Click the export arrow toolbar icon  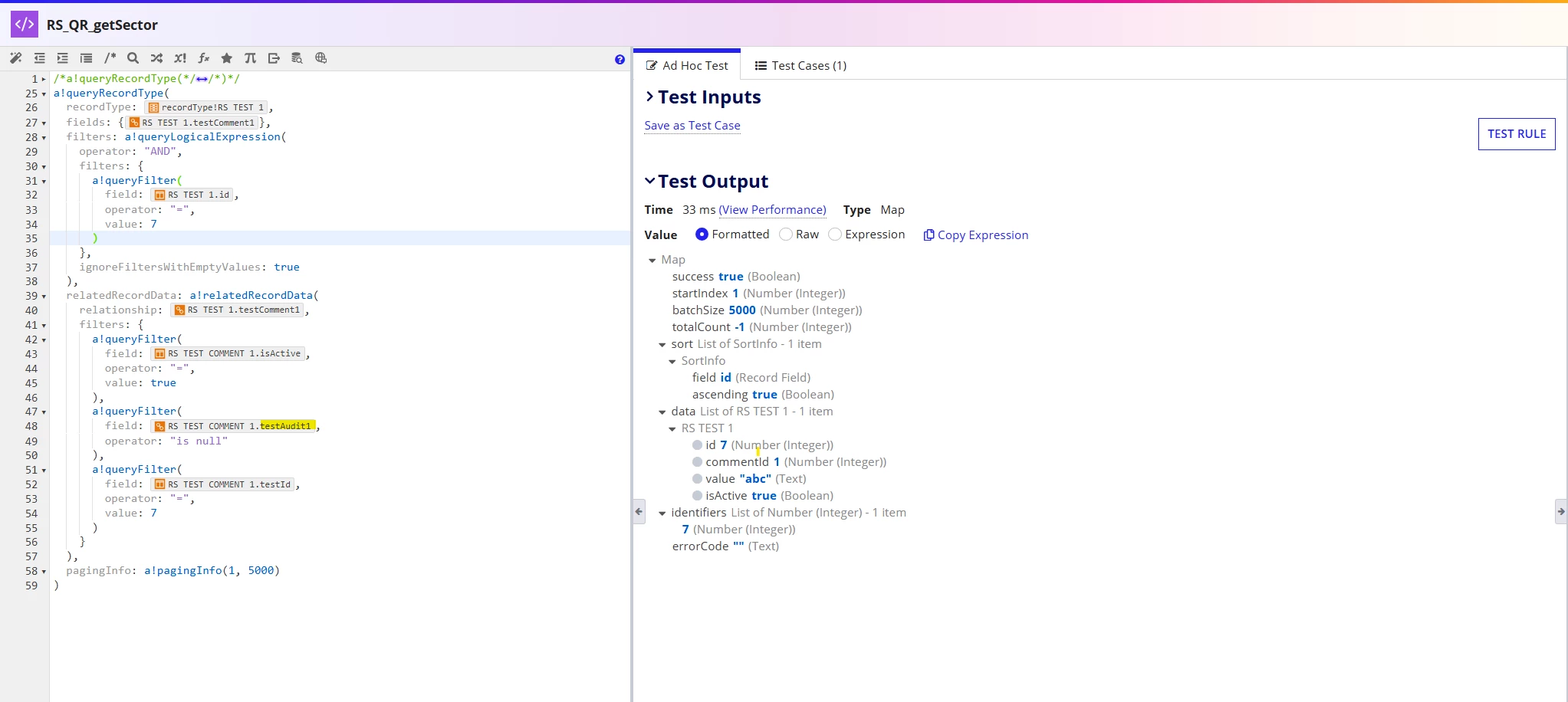point(274,58)
